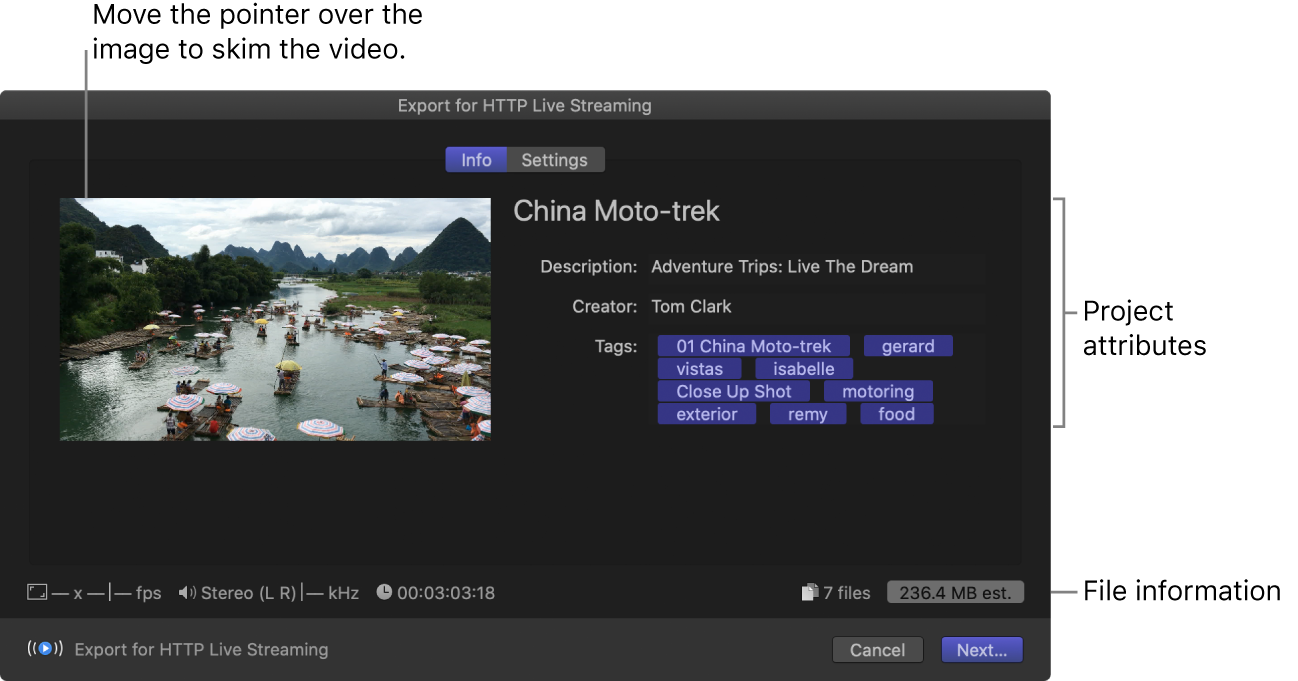The height and width of the screenshot is (681, 1298).
Task: Switch to the Info tab
Action: coord(476,159)
